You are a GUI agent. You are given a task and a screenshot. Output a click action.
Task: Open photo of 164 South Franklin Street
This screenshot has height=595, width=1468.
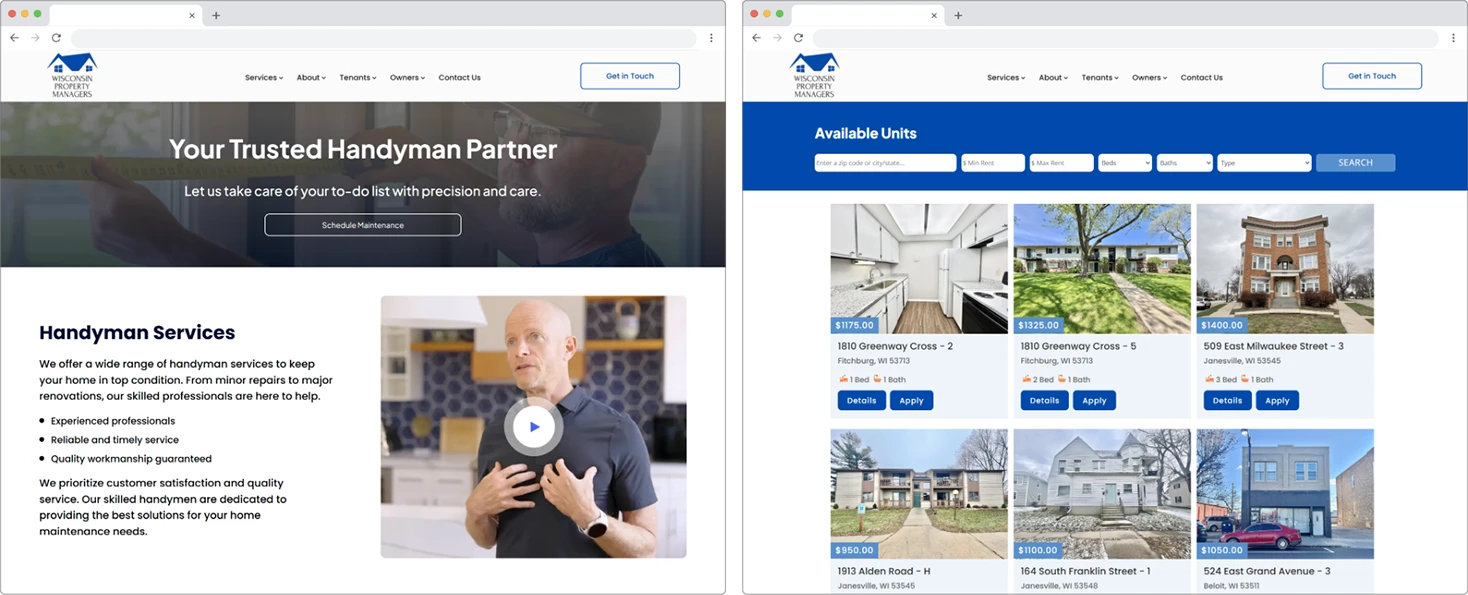[x=1102, y=493]
